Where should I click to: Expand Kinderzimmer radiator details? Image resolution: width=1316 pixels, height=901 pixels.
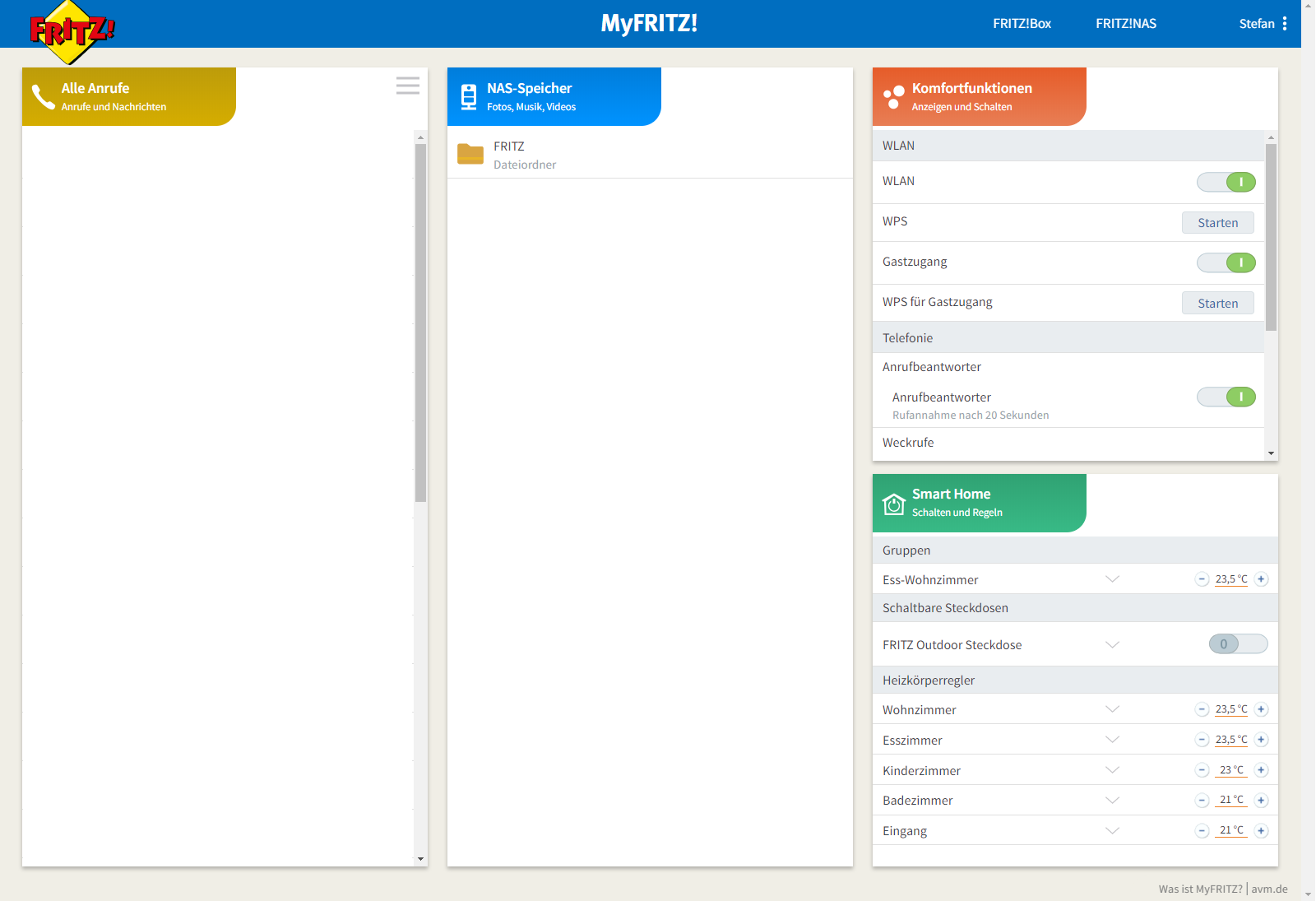[x=1113, y=770]
